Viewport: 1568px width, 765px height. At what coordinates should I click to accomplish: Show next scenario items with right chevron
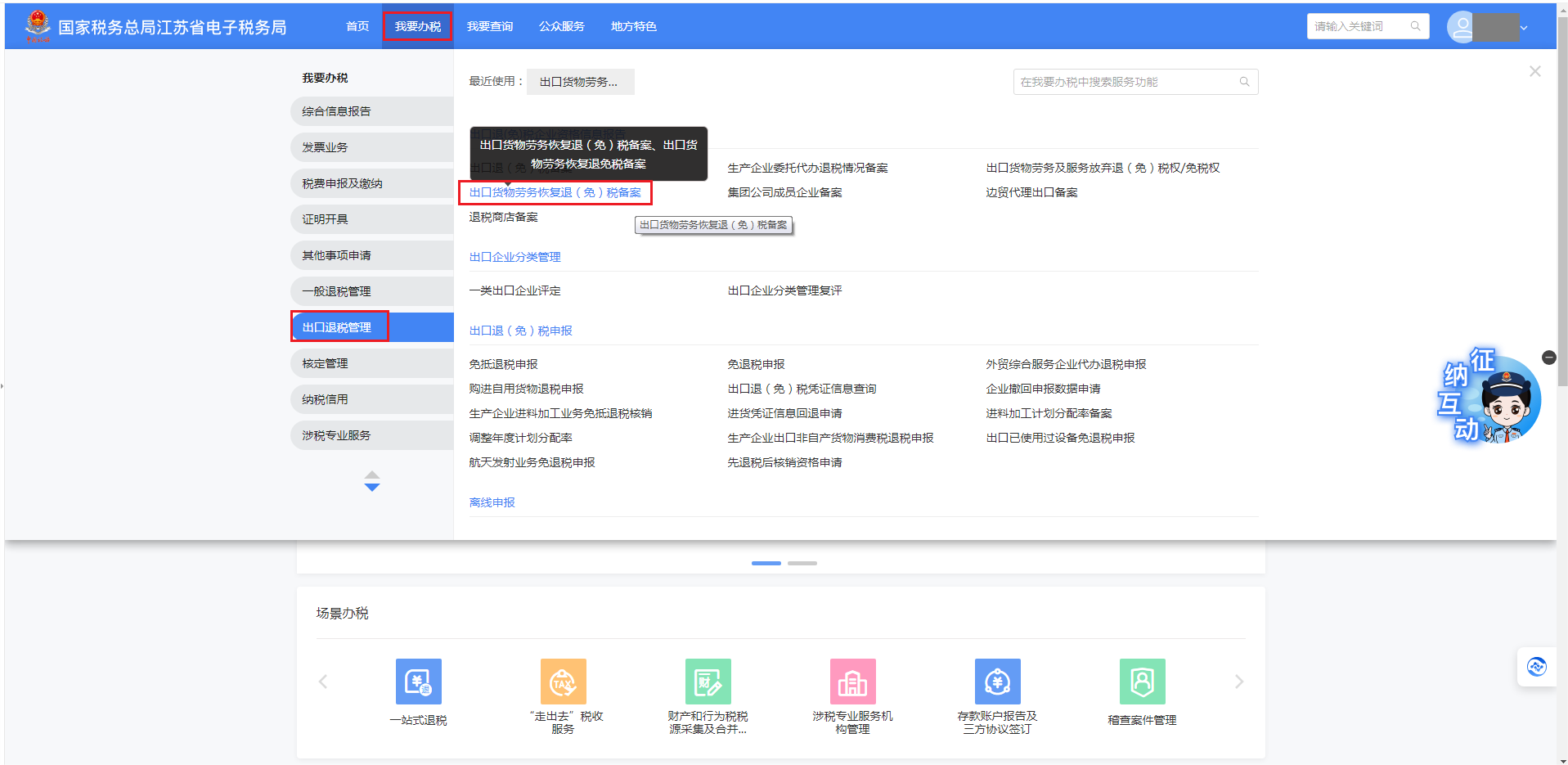click(x=1238, y=682)
